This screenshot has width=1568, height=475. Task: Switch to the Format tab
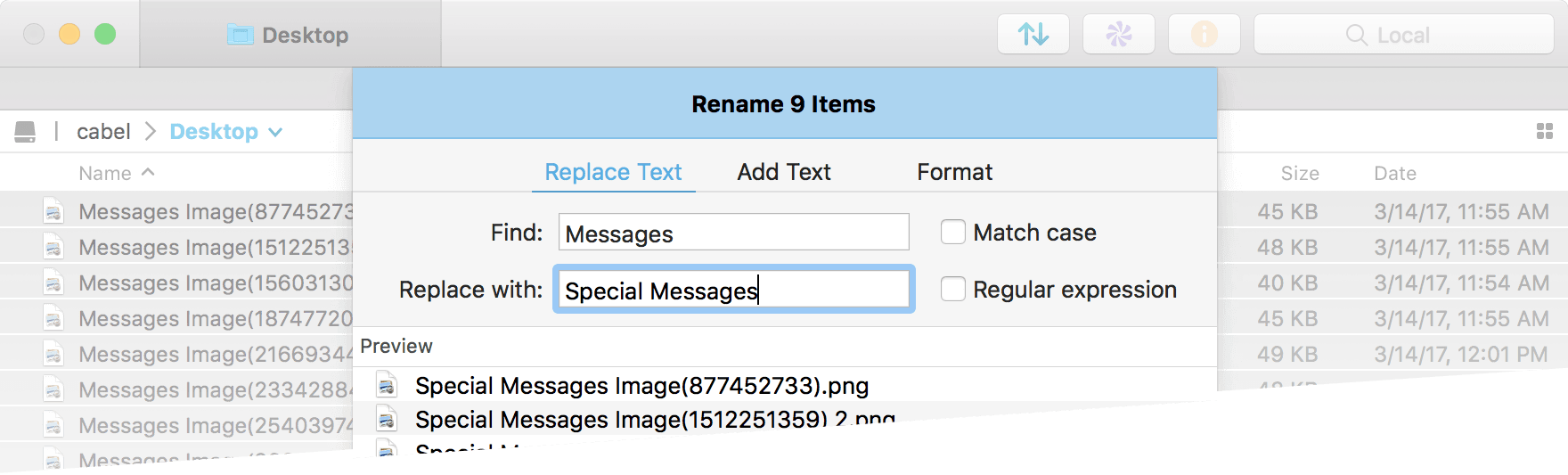[954, 172]
